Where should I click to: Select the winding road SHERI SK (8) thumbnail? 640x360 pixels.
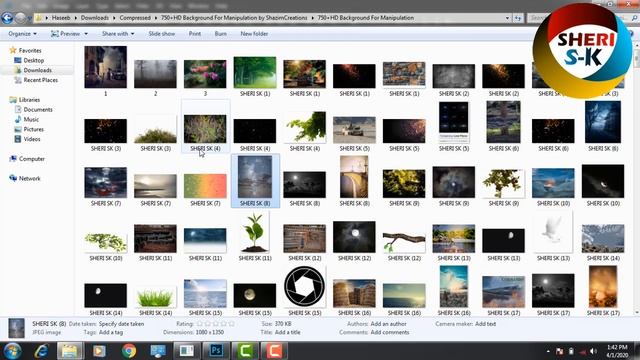pos(354,177)
